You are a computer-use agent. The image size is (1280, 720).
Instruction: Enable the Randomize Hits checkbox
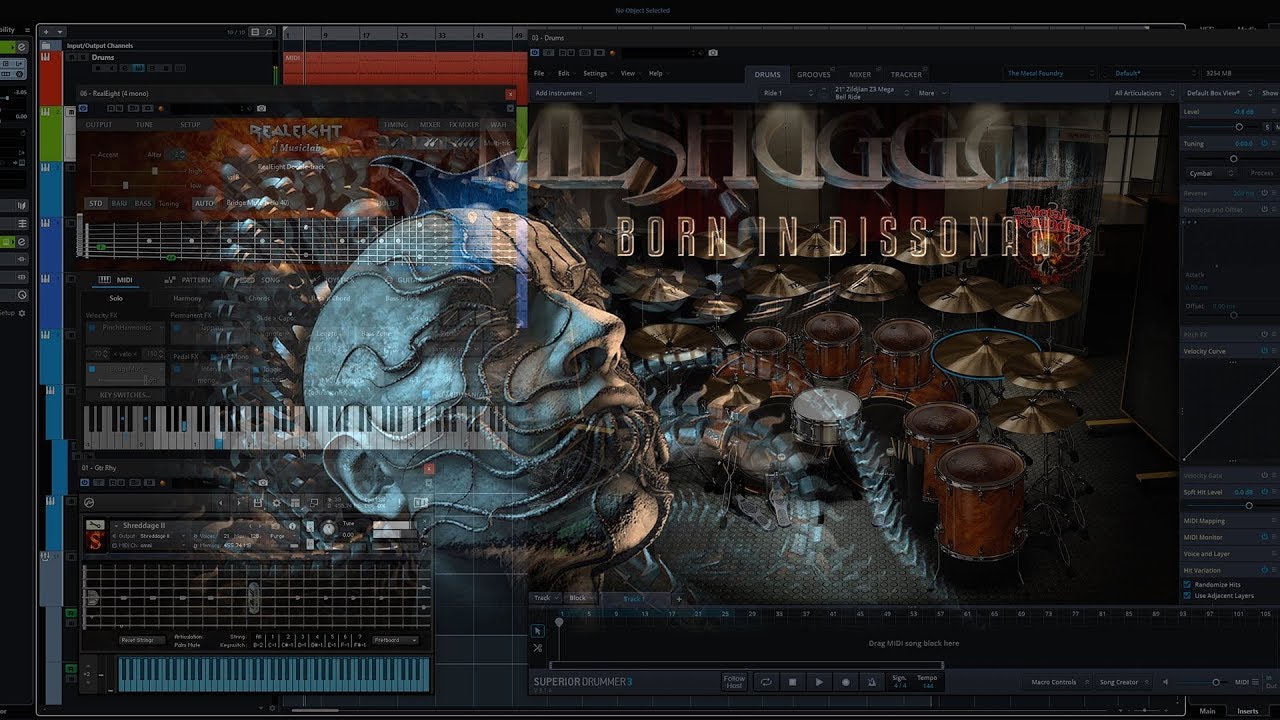click(x=1187, y=583)
